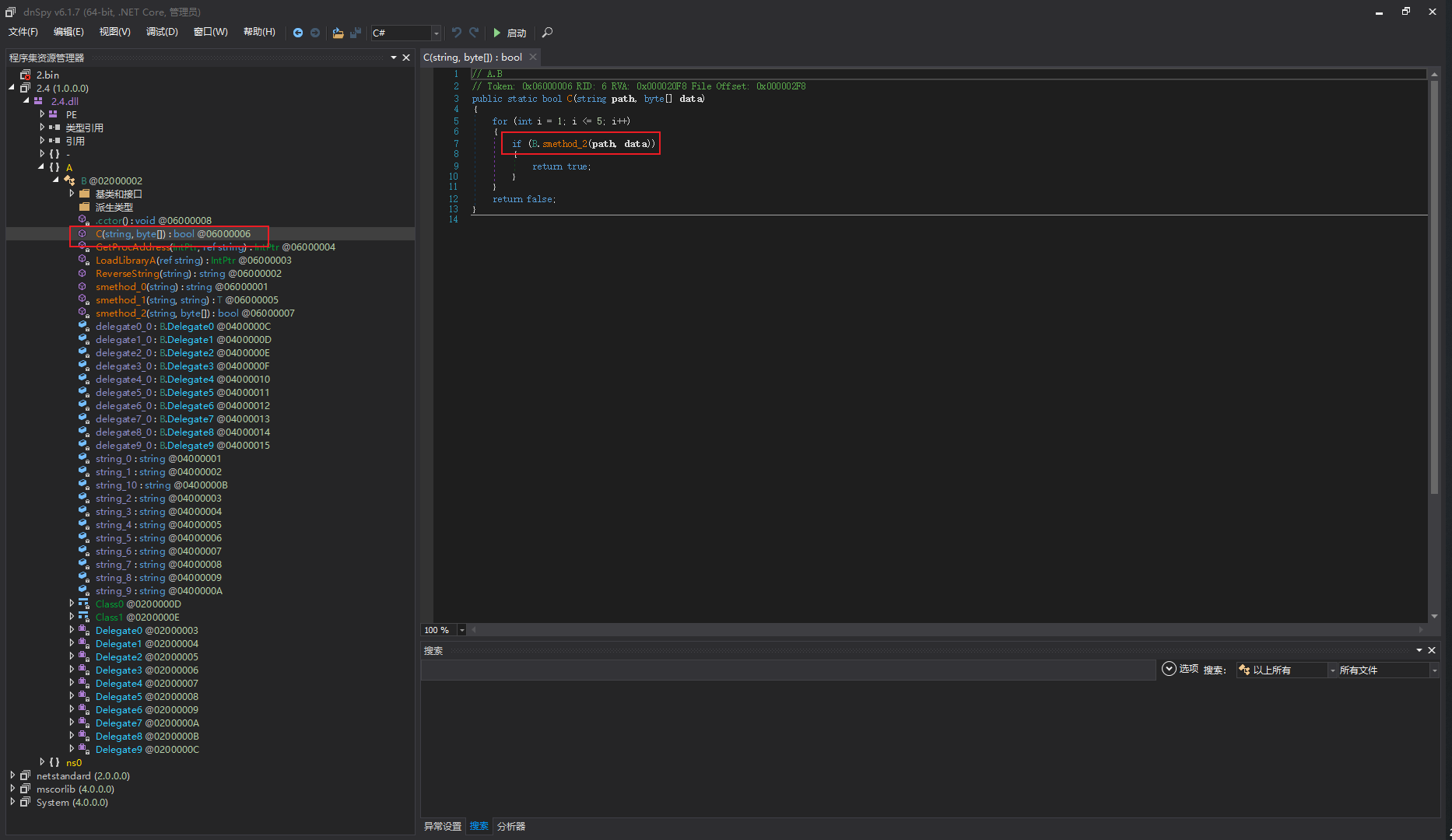Click the Delegate9 @0200000C type icon
This screenshot has width=1452, height=840.
pos(83,749)
